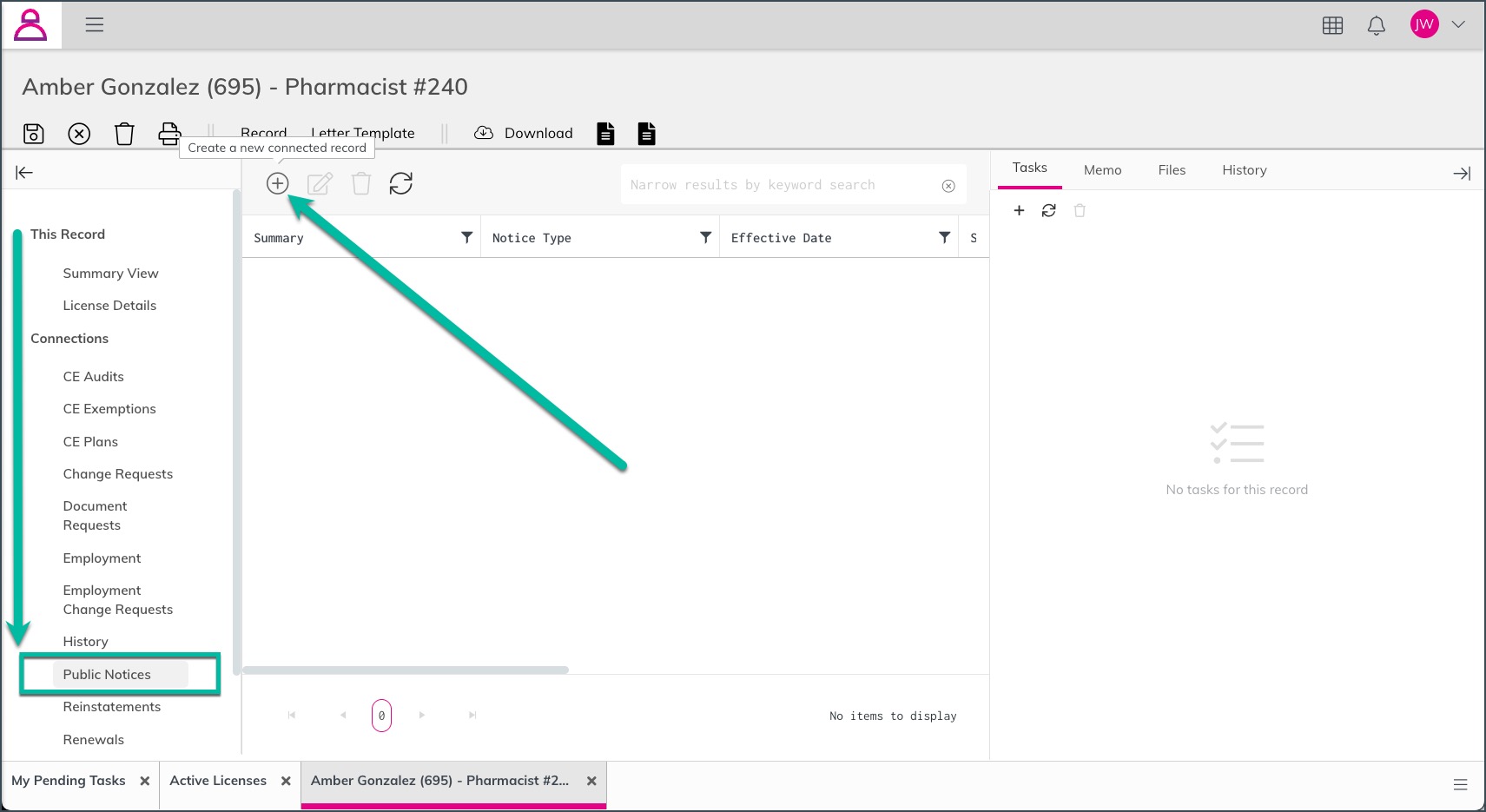Switch to the Tasks tab

click(x=1029, y=168)
